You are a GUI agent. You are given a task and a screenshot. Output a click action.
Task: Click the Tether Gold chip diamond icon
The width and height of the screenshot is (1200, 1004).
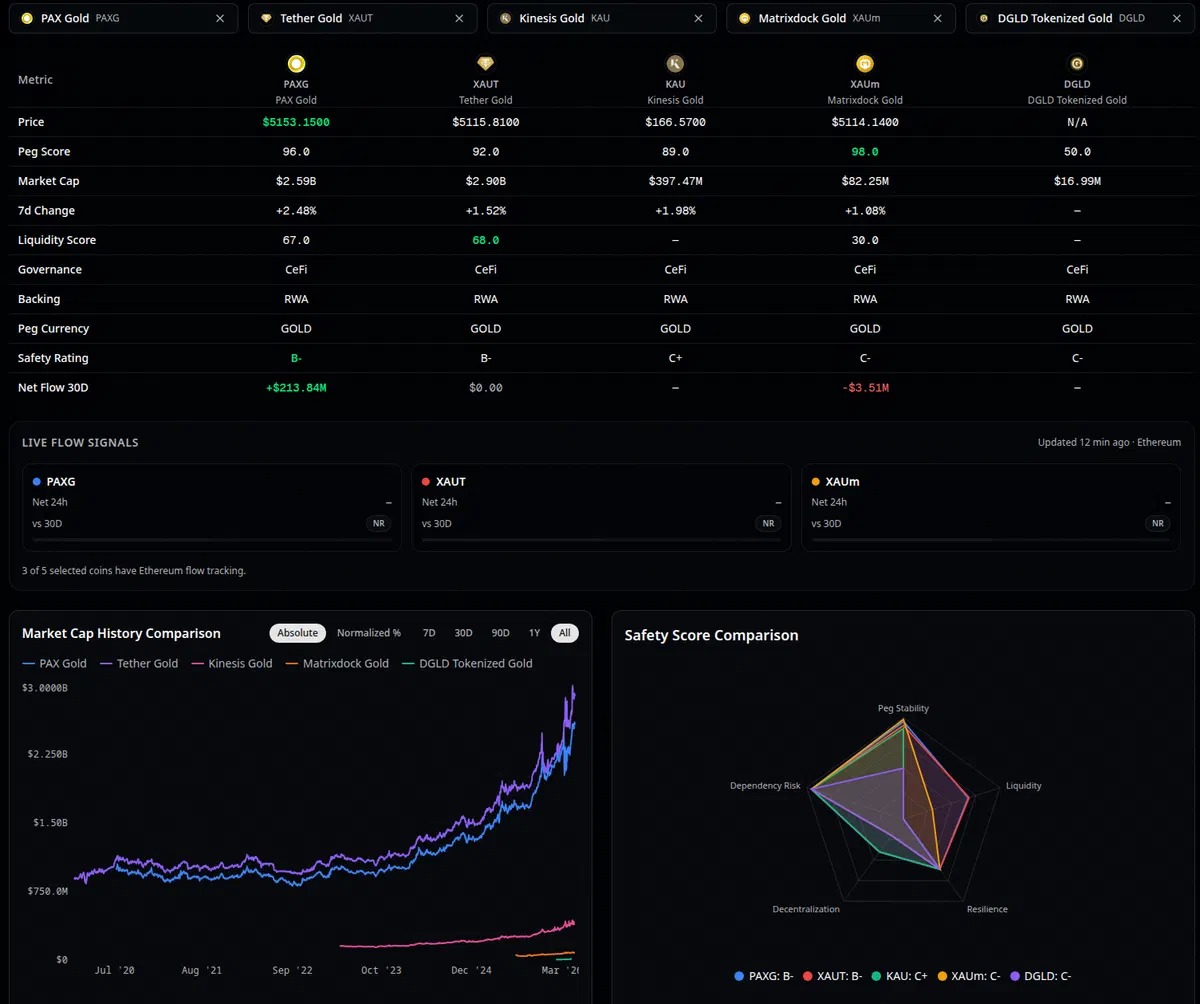[x=266, y=18]
